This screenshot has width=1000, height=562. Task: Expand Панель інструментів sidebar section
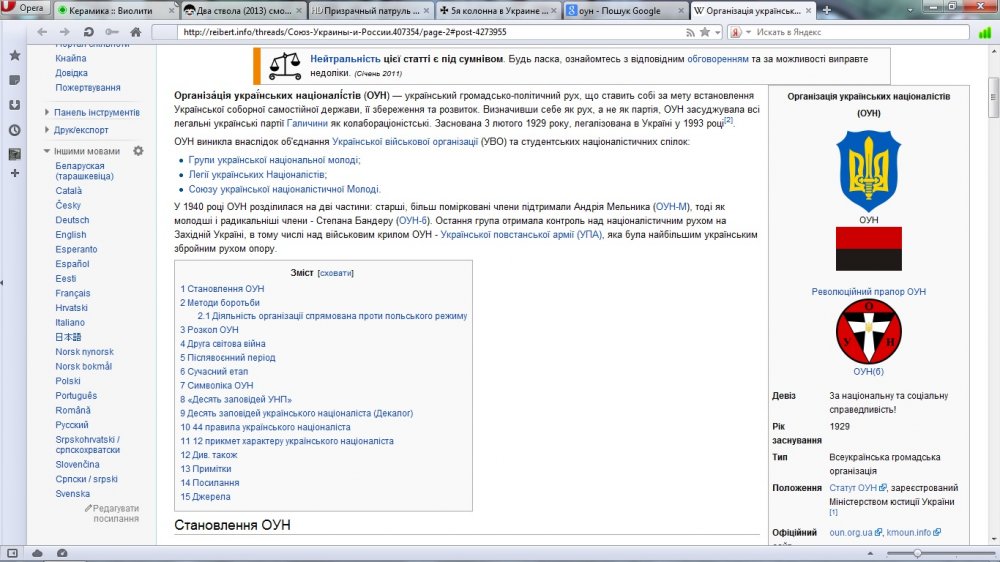[96, 112]
